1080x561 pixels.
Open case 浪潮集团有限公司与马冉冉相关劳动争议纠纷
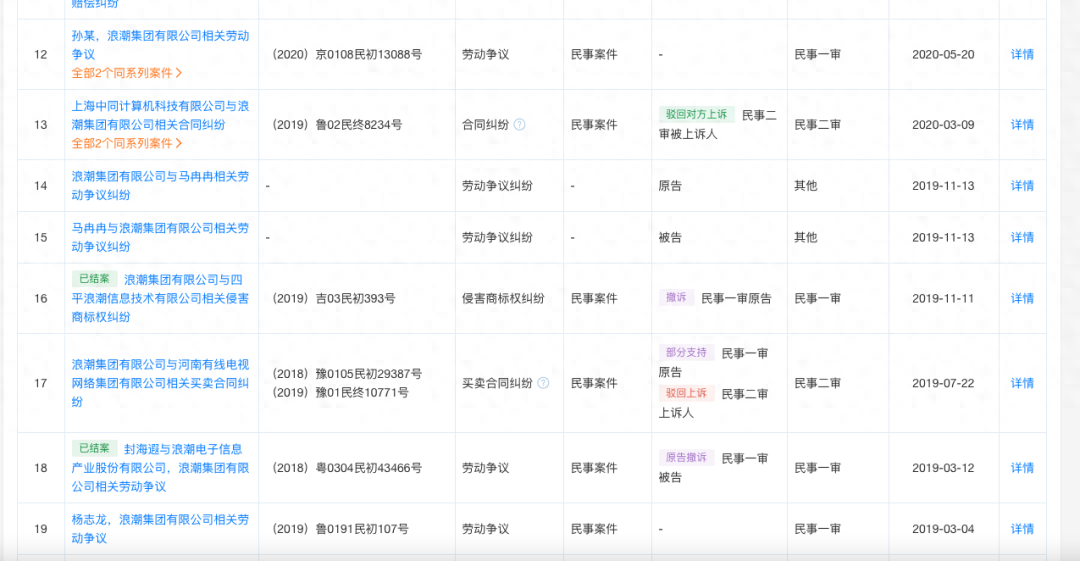point(160,185)
